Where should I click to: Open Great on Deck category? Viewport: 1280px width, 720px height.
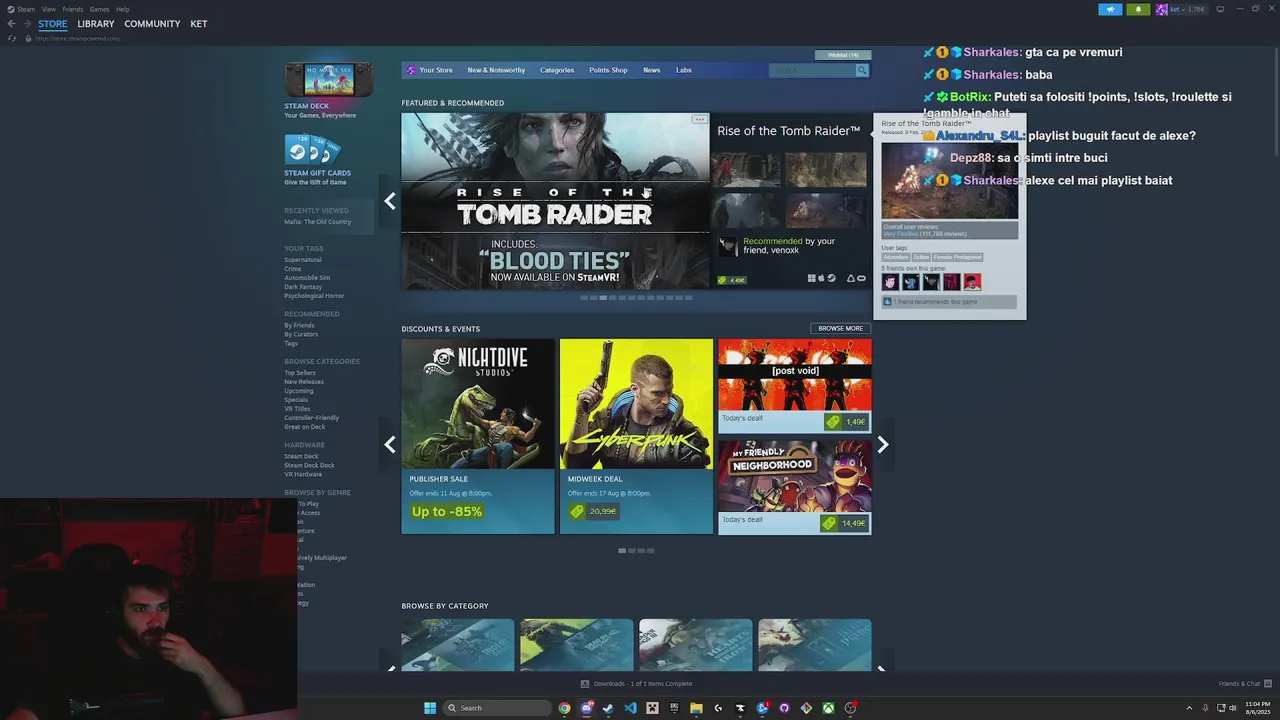tap(305, 427)
